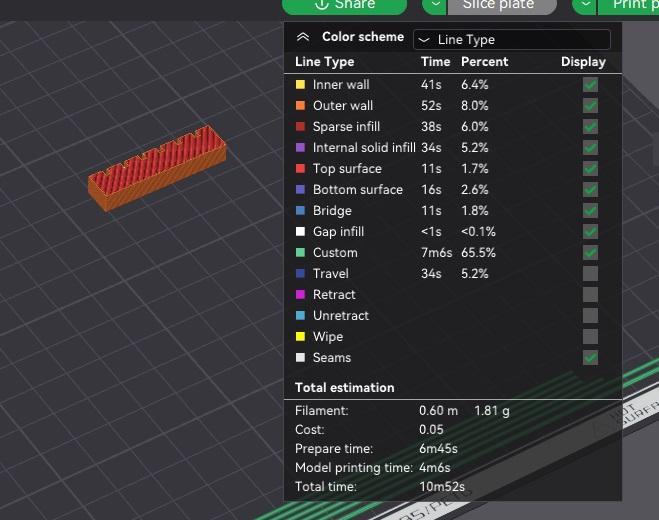Select the Retract label
The image size is (659, 520).
tap(334, 295)
